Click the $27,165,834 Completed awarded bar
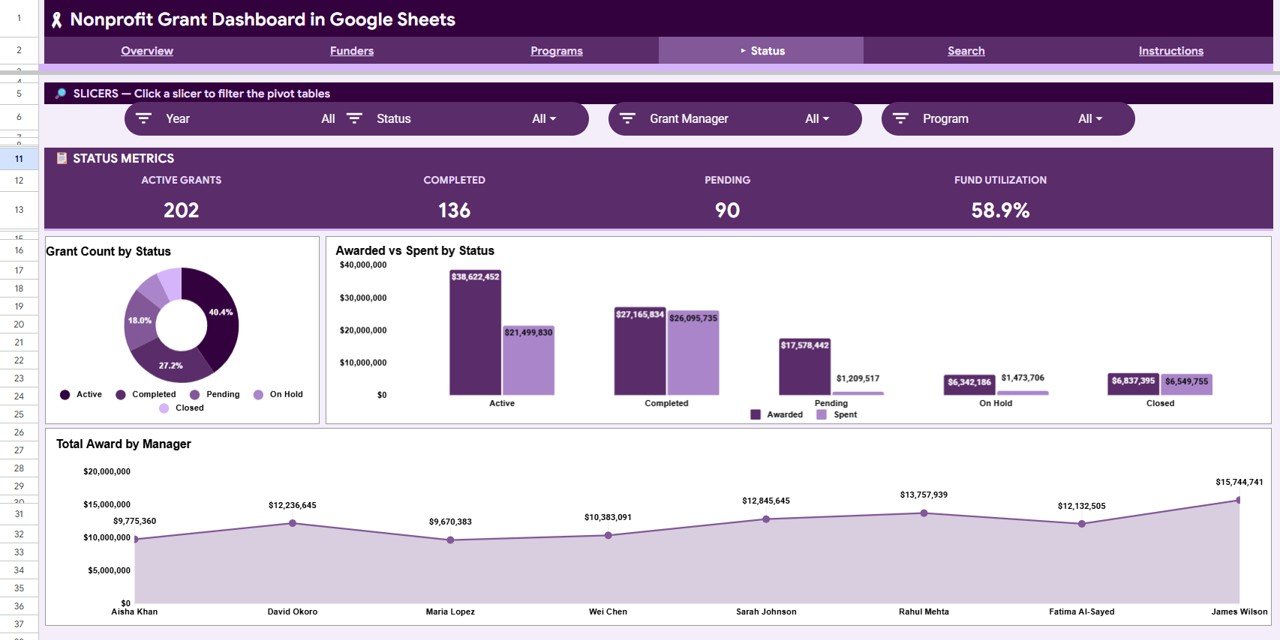1280x640 pixels. click(x=640, y=351)
